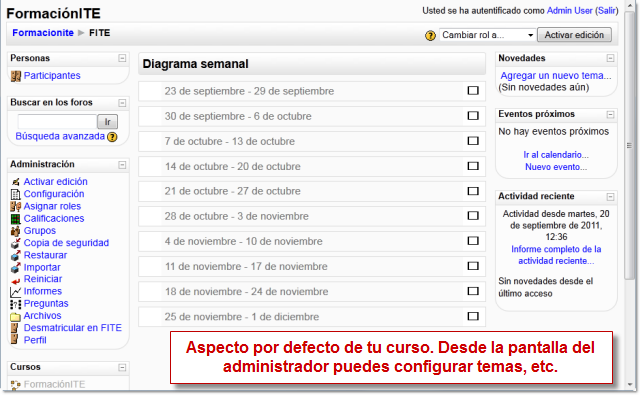Collapse the Novedades block

pyautogui.click(x=610, y=58)
